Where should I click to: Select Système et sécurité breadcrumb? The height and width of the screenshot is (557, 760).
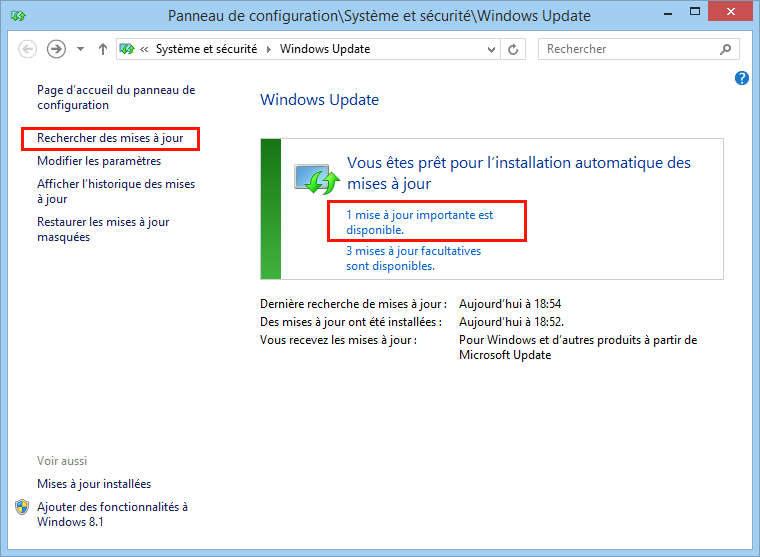206,49
